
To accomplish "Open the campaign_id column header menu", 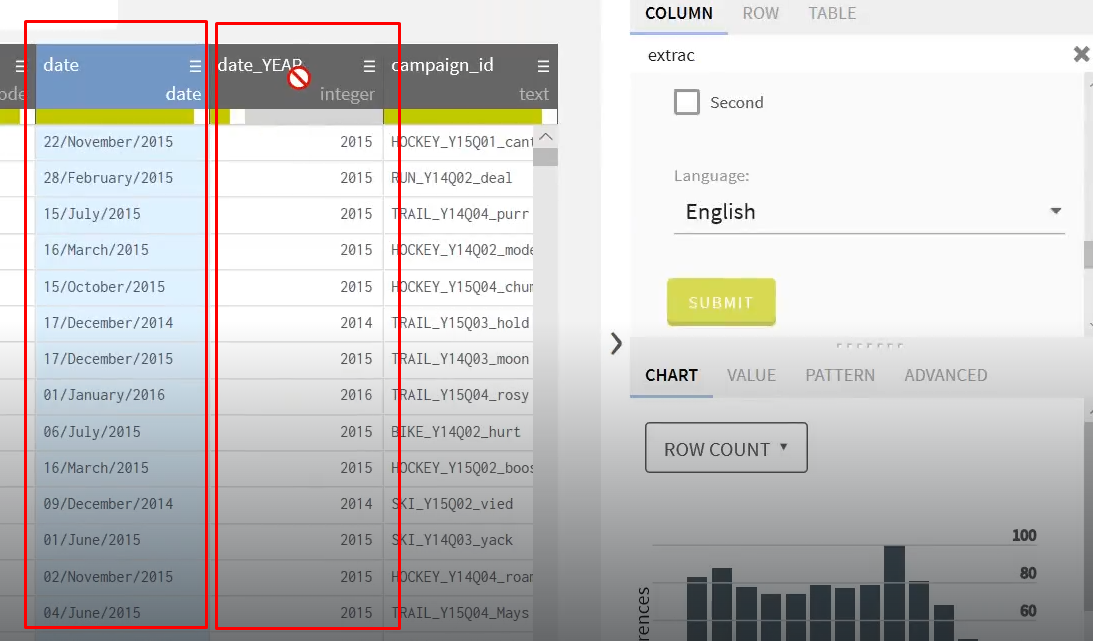I will (x=541, y=65).
